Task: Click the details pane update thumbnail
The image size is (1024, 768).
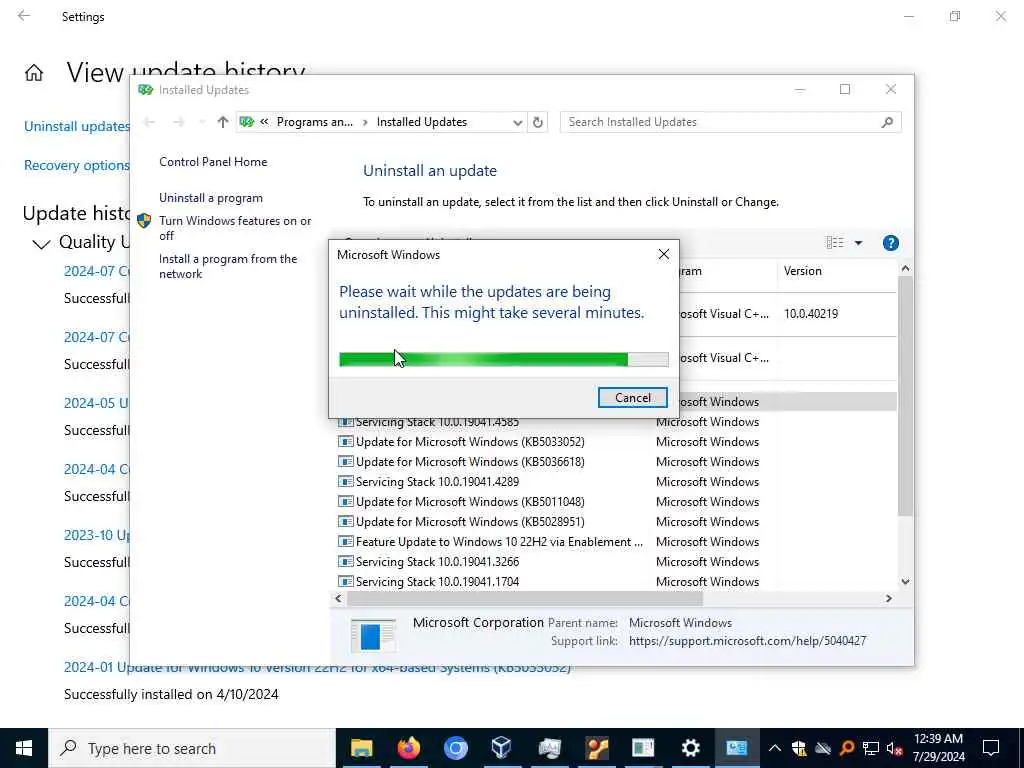Action: 373,635
